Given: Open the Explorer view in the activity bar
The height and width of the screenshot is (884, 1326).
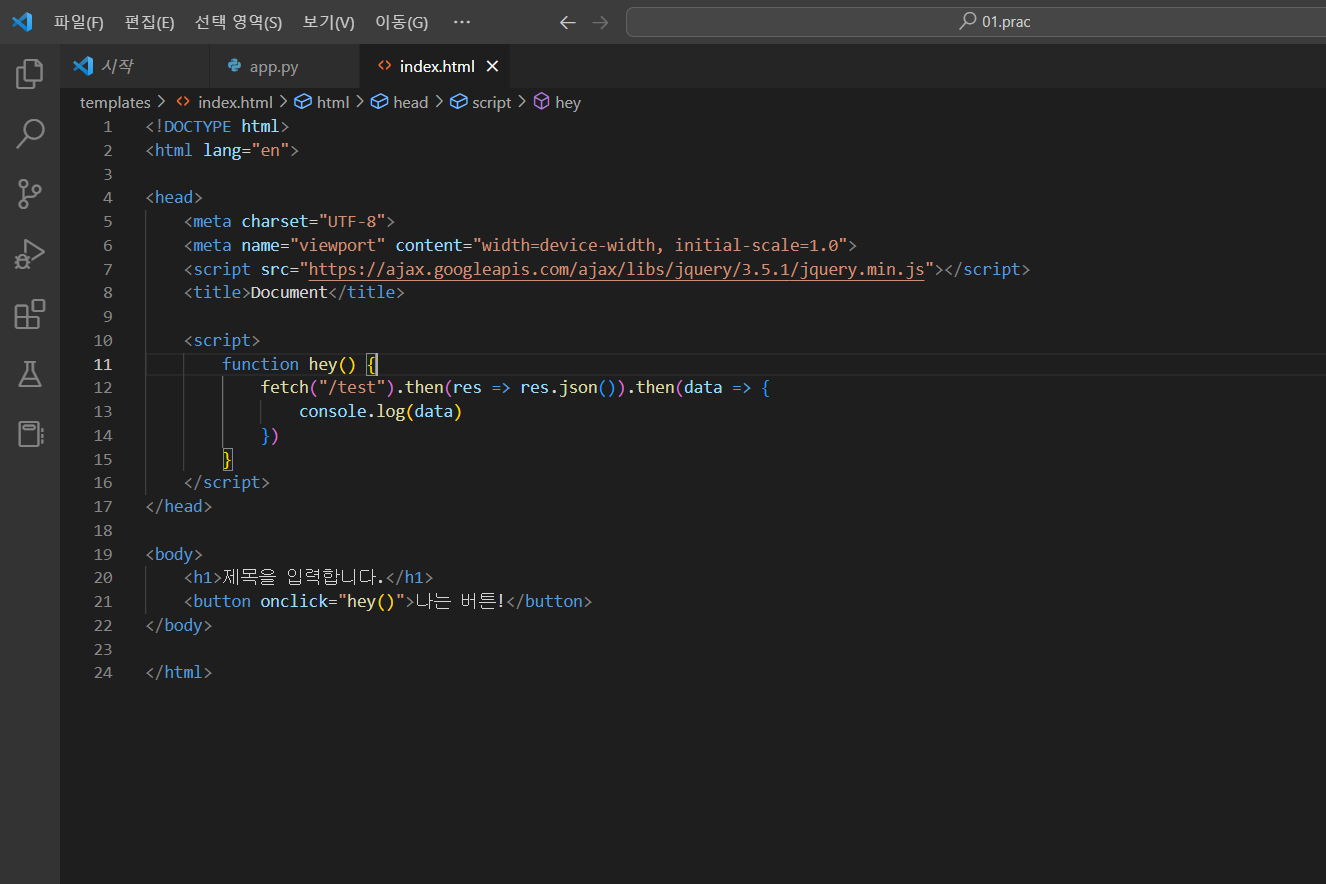Looking at the screenshot, I should click(30, 74).
